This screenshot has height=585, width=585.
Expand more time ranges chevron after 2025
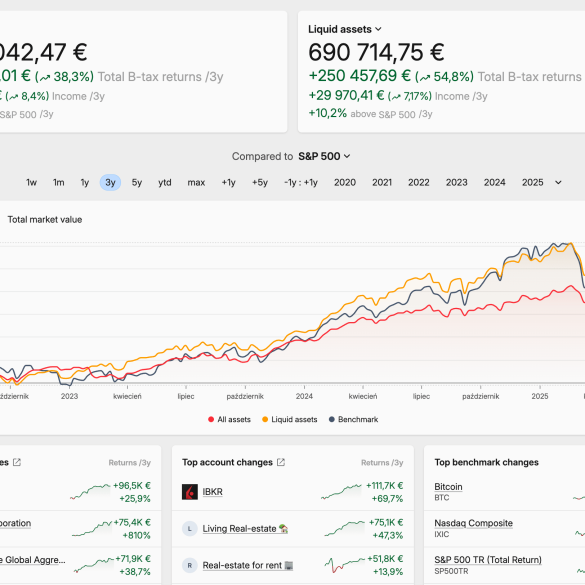point(558,182)
